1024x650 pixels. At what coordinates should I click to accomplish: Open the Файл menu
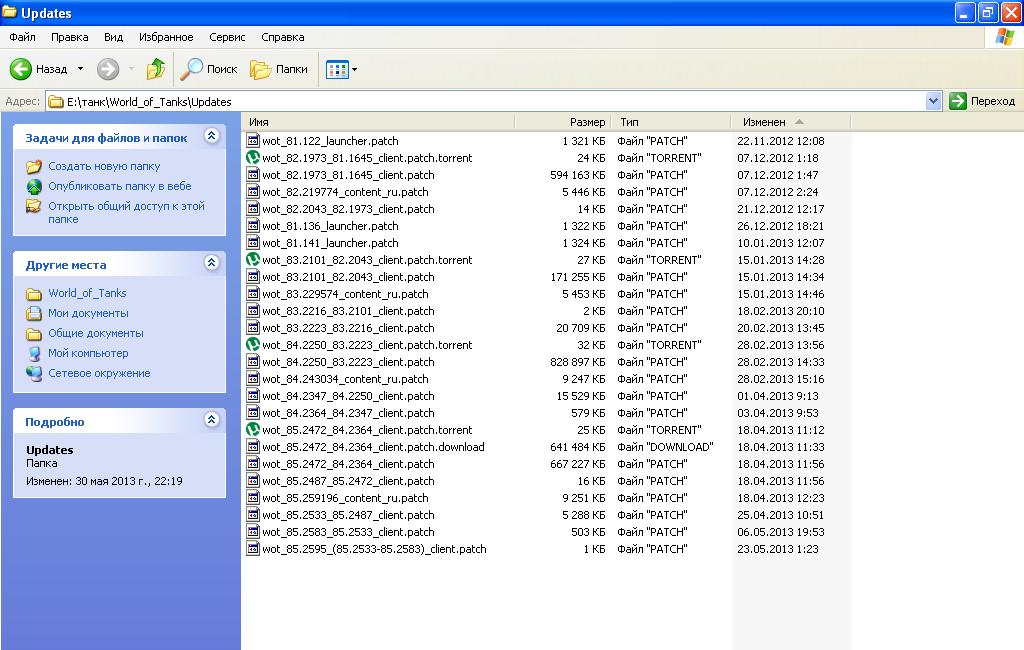[22, 37]
